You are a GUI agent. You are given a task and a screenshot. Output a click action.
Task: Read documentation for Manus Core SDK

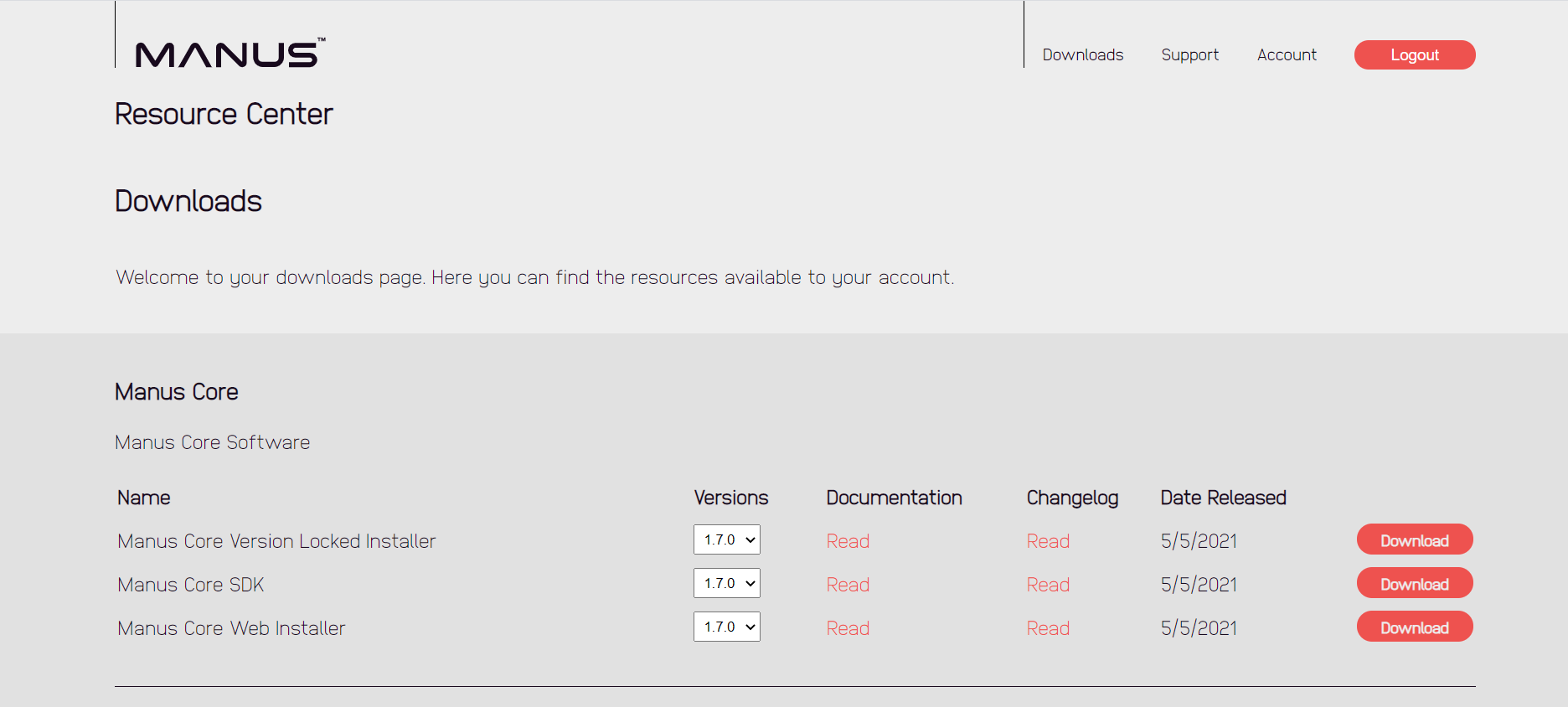click(848, 585)
